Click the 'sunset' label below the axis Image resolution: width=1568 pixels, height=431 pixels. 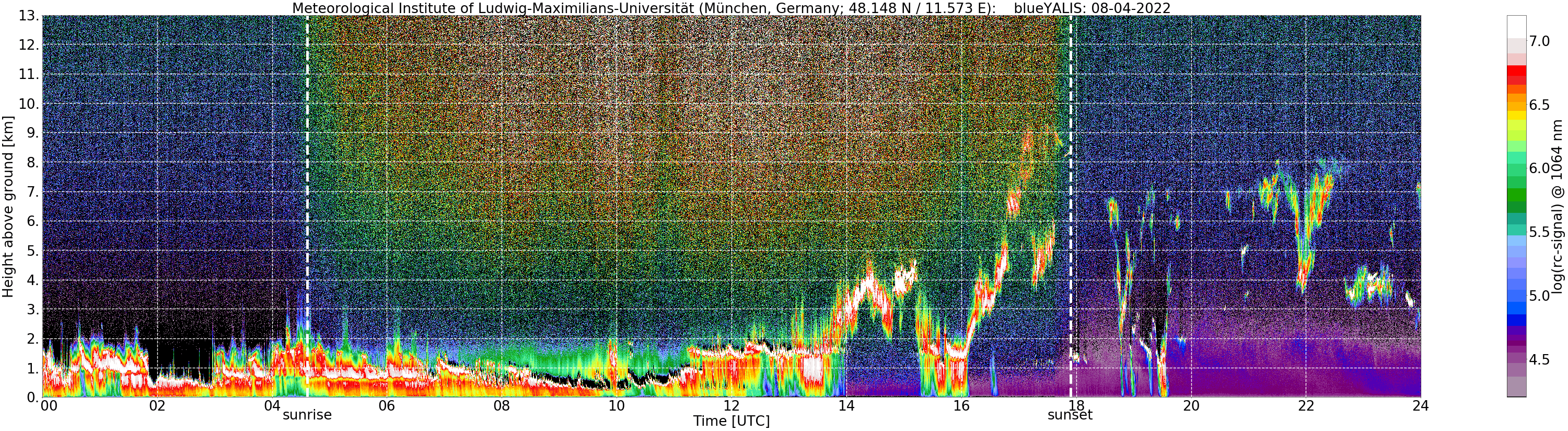pos(1070,415)
